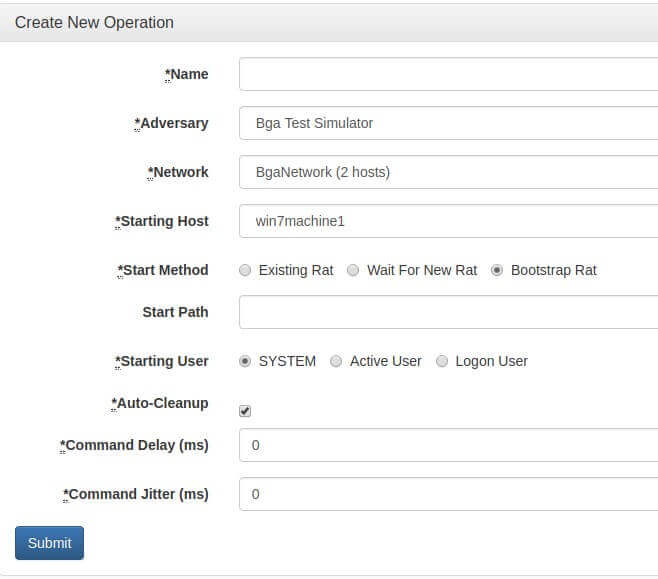The height and width of the screenshot is (579, 658).
Task: Select Logon User radio button
Action: point(441,361)
